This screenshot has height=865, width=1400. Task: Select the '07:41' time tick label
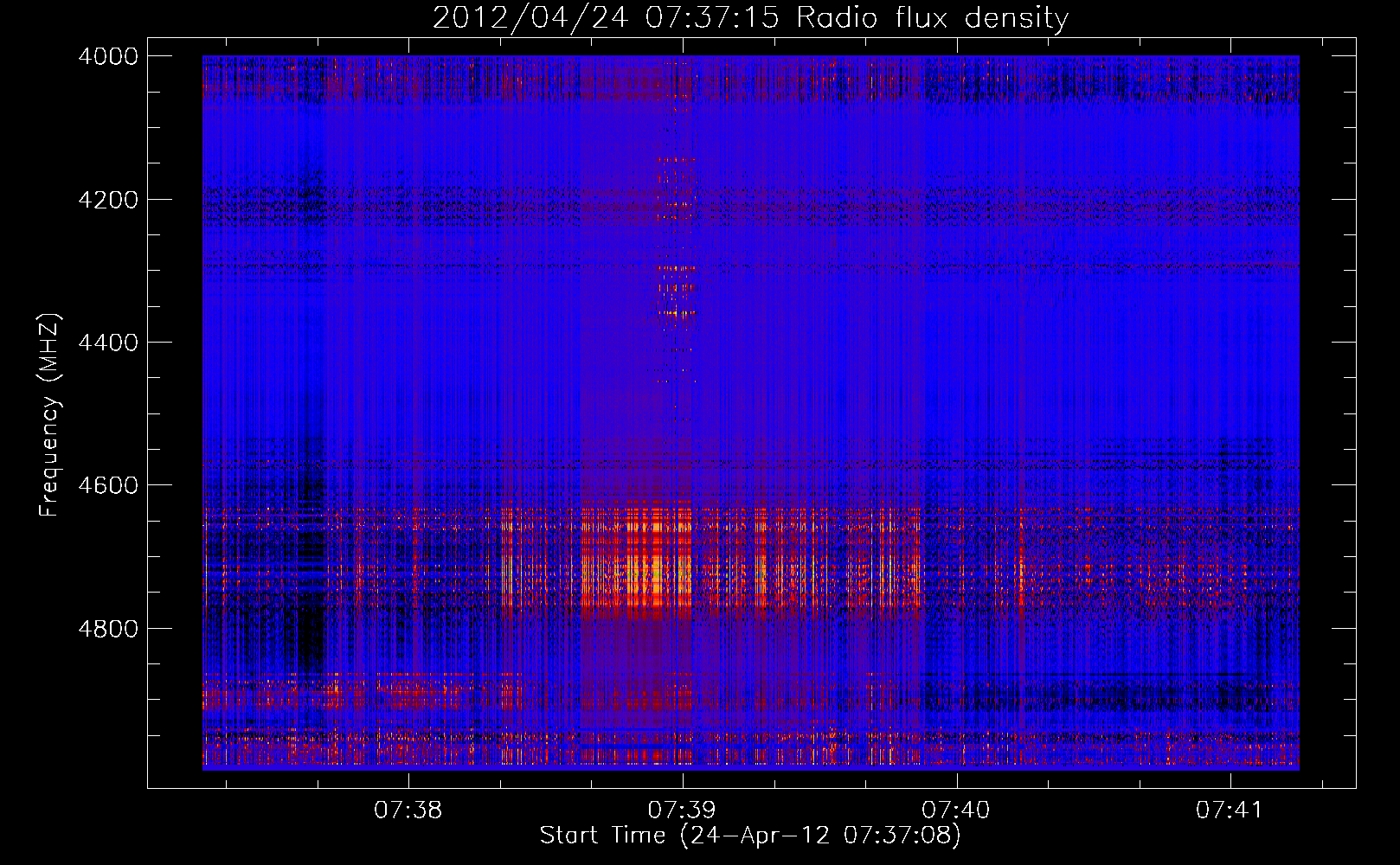[x=1230, y=811]
